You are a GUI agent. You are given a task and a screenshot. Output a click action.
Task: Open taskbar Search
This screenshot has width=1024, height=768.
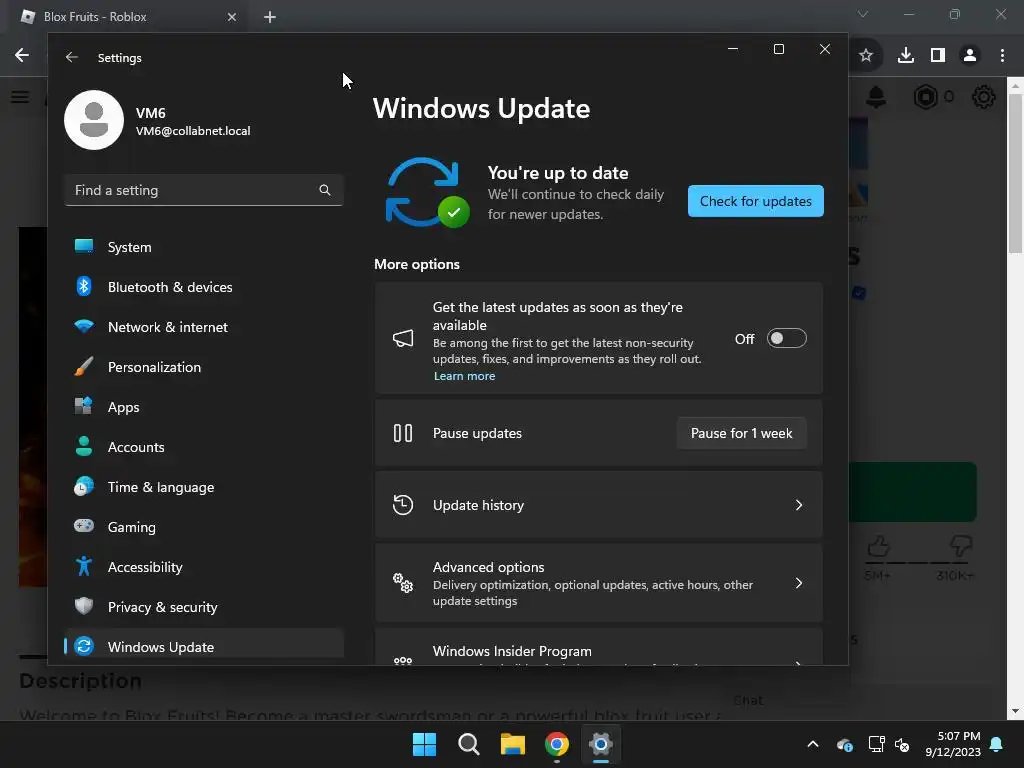(x=469, y=744)
